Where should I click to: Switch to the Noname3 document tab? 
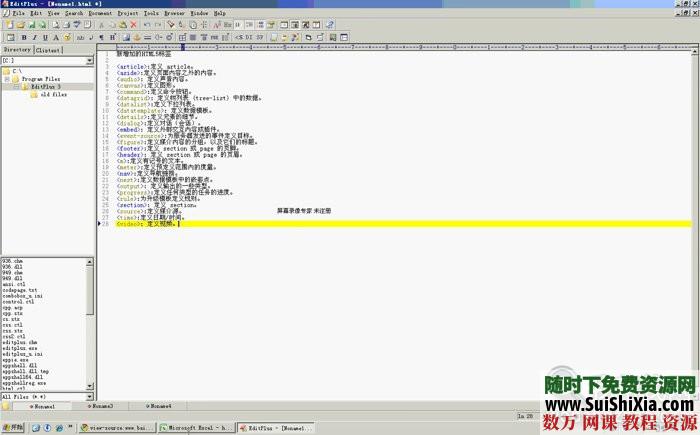[100, 406]
